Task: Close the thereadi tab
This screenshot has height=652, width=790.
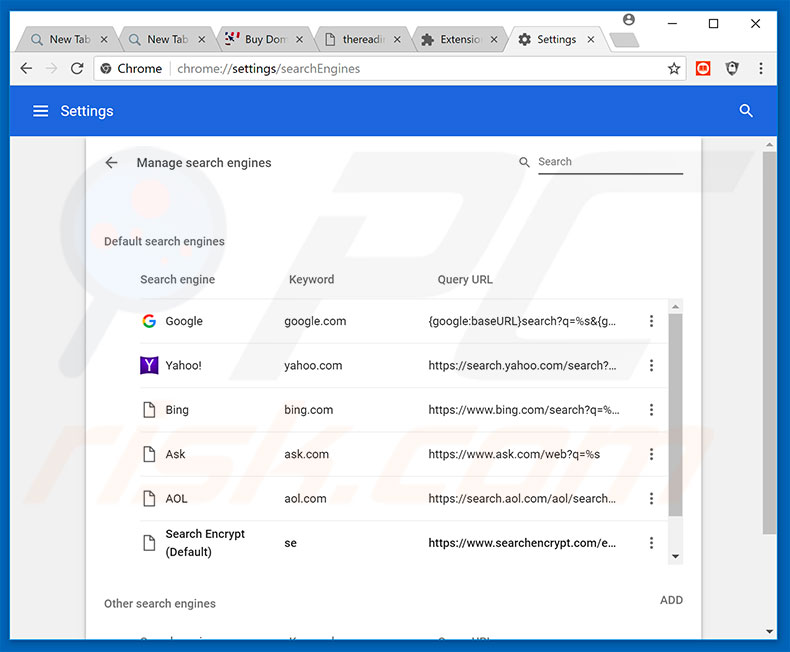Action: [x=397, y=39]
